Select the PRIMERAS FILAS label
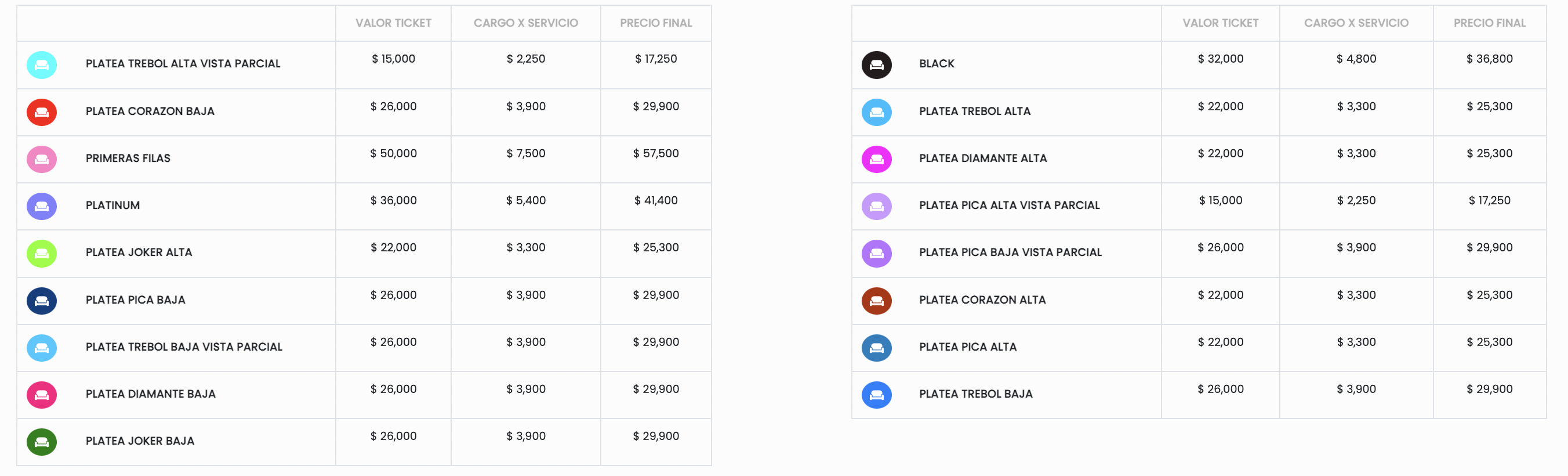Image resolution: width=1568 pixels, height=476 pixels. [x=128, y=158]
